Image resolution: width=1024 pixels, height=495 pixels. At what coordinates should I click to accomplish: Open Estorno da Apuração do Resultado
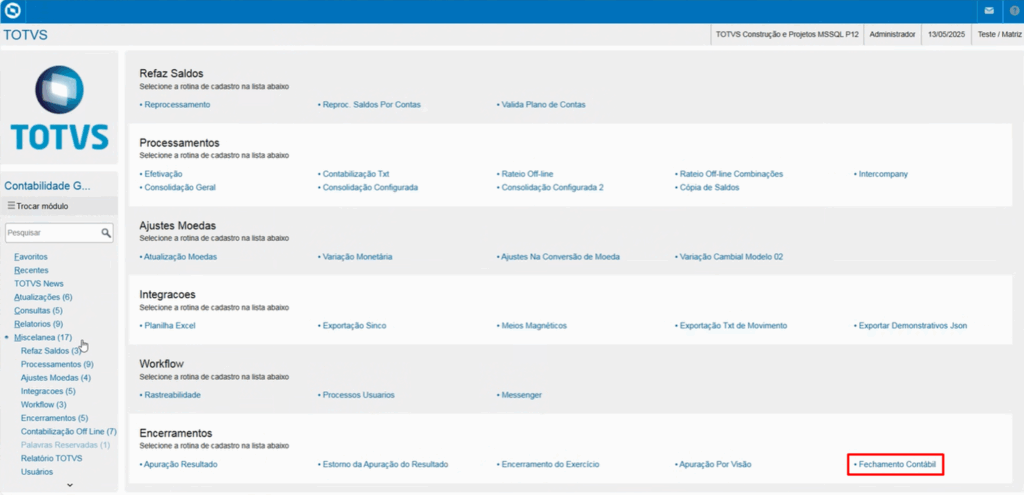tap(385, 464)
